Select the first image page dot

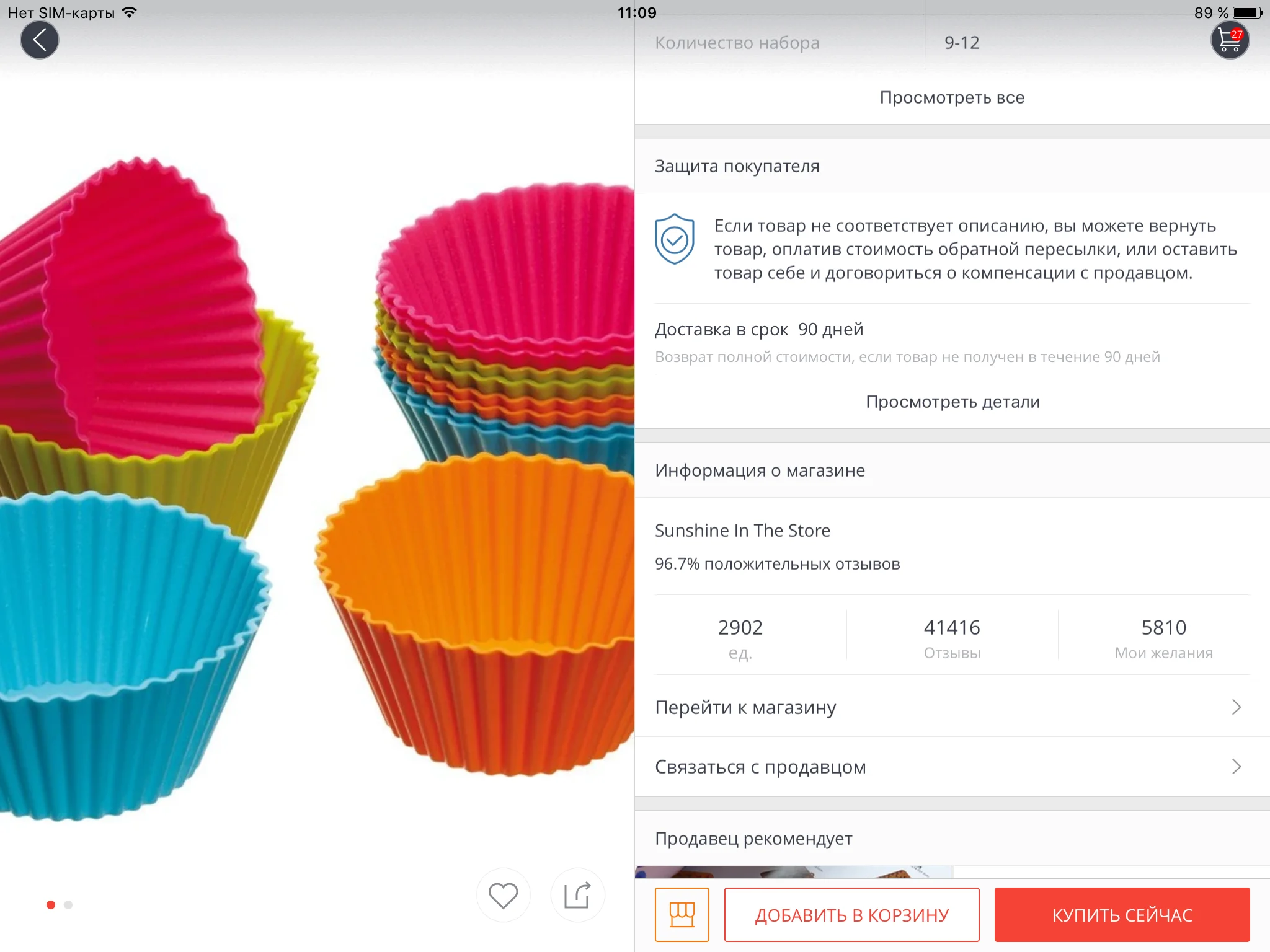pyautogui.click(x=51, y=905)
